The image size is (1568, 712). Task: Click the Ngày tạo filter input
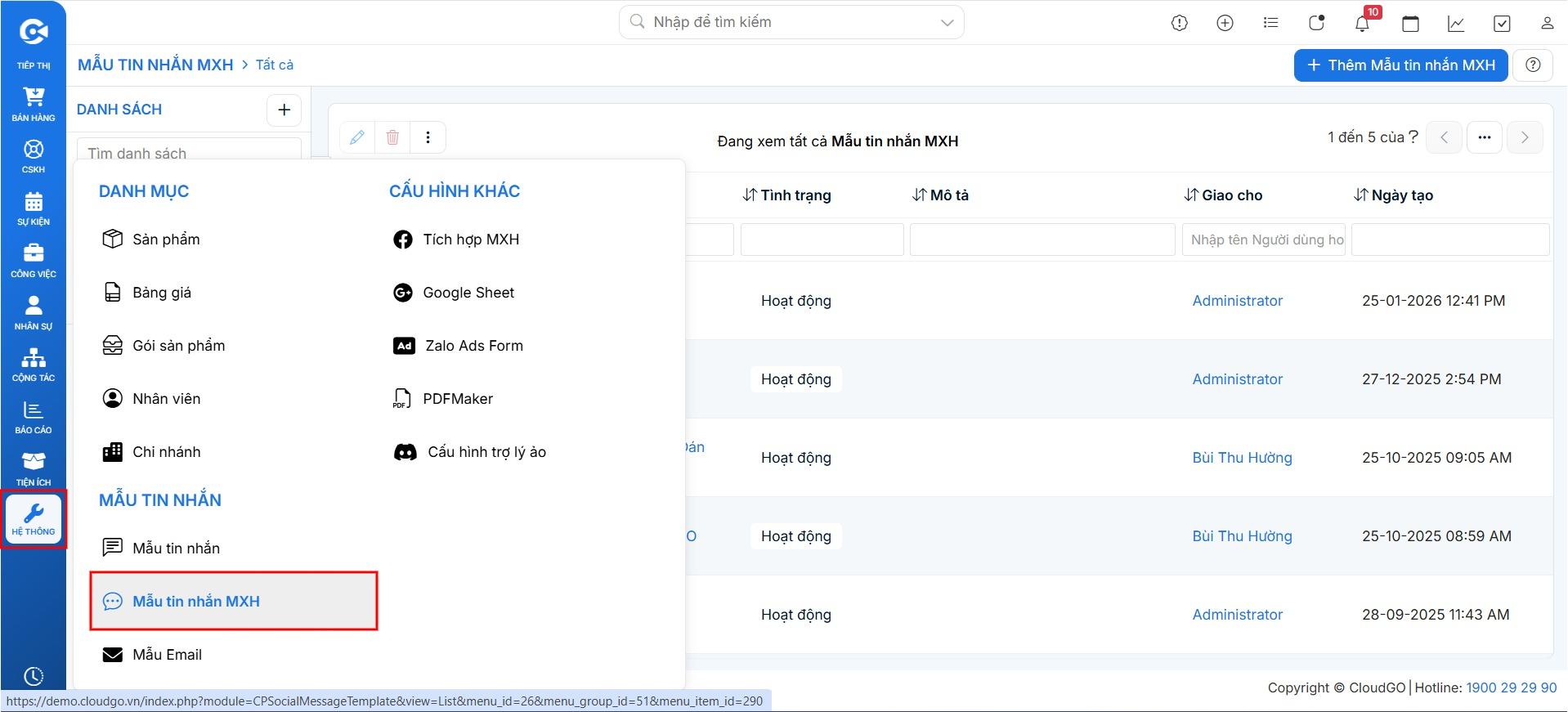(1450, 240)
